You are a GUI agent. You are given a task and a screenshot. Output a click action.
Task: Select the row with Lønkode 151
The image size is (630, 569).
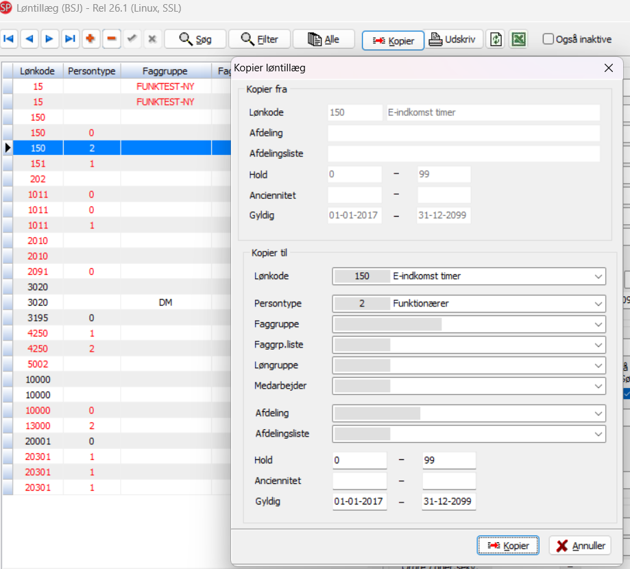[x=117, y=164]
